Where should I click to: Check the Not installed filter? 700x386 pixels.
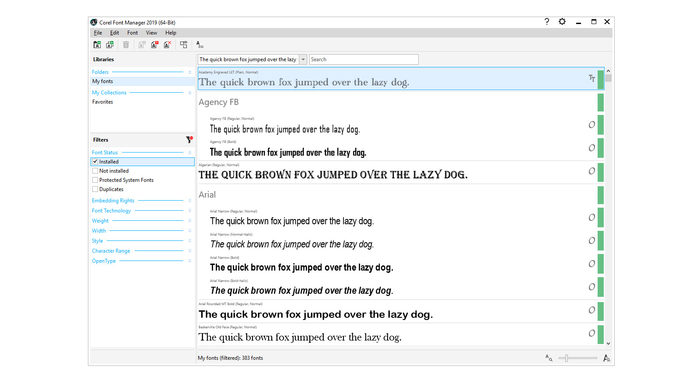[95, 171]
